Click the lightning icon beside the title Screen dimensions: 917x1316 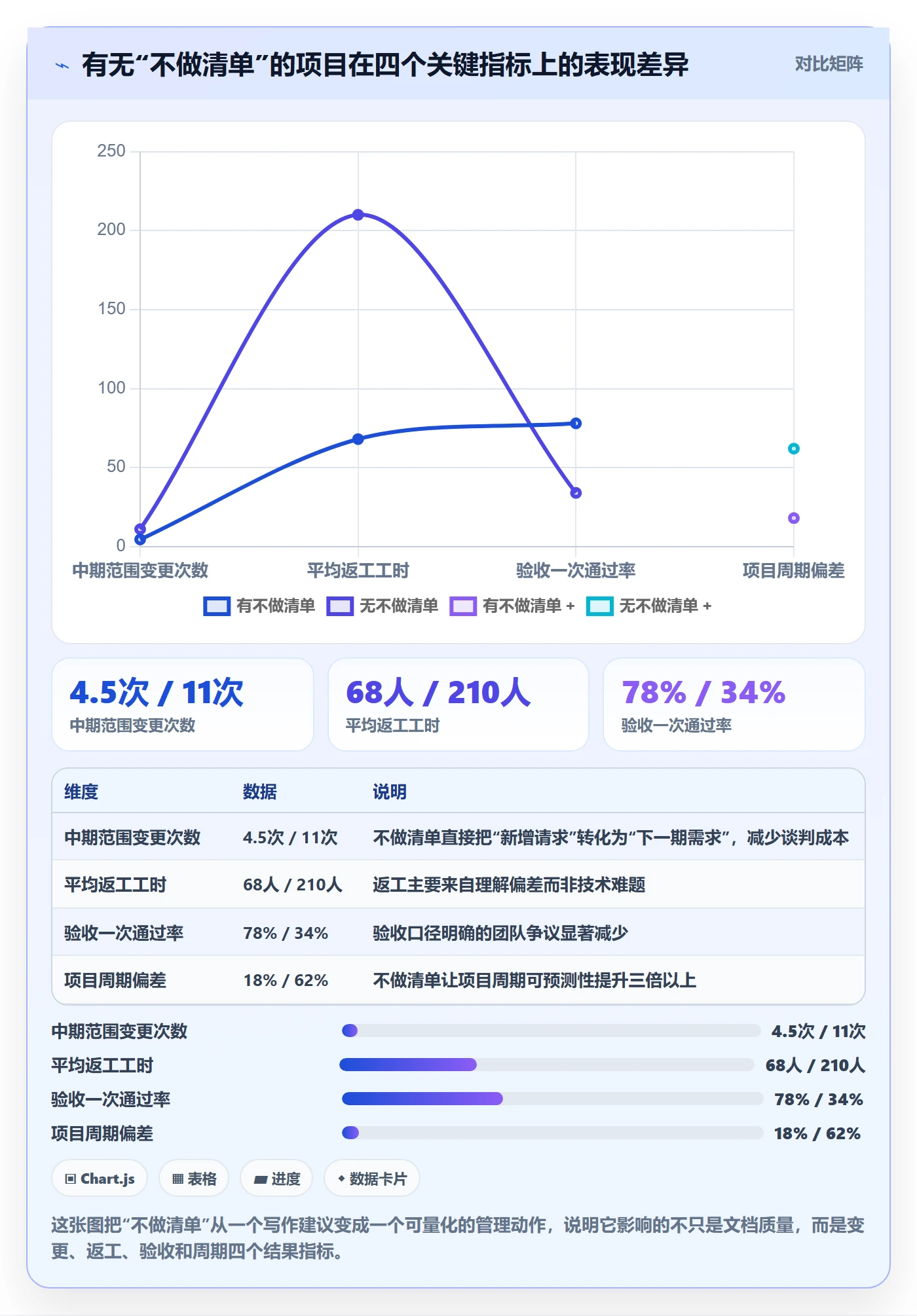point(62,65)
